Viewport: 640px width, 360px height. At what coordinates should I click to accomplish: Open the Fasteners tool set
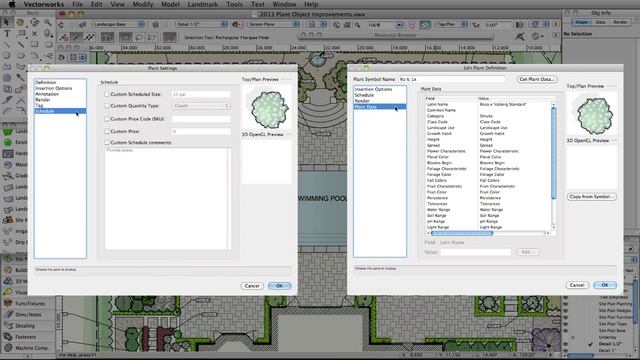pos(25,337)
